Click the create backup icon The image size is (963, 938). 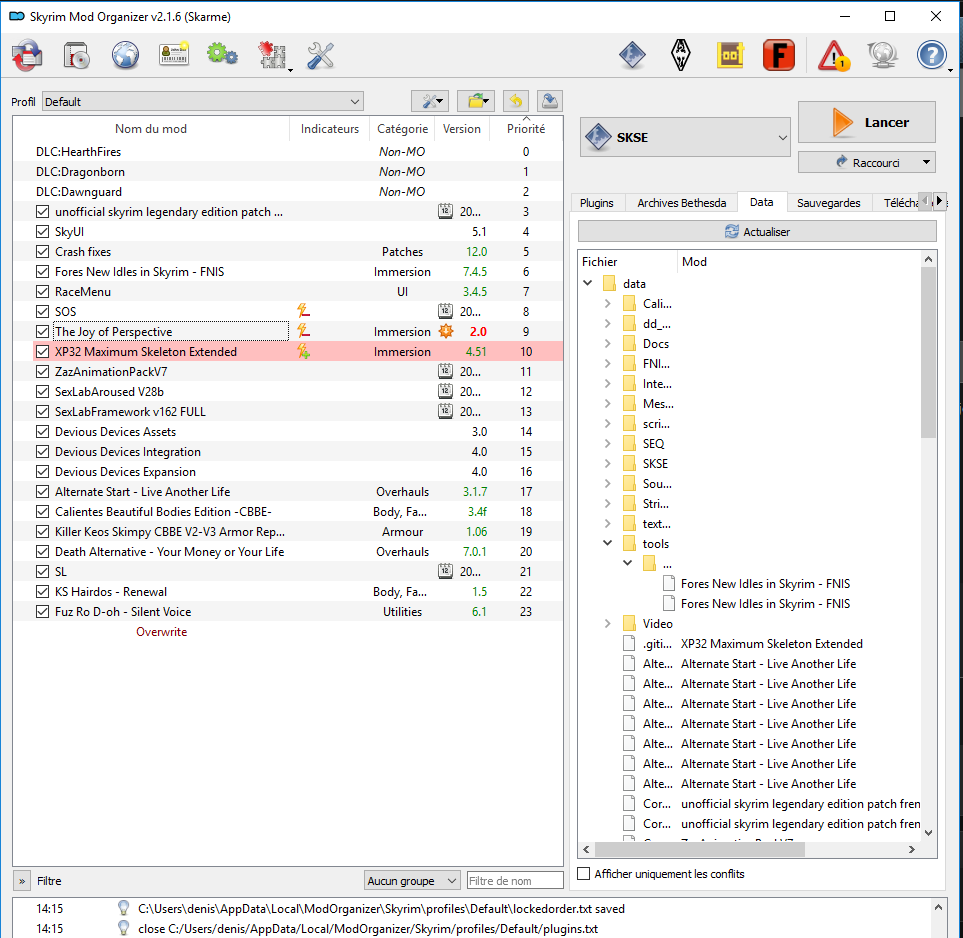tap(550, 101)
